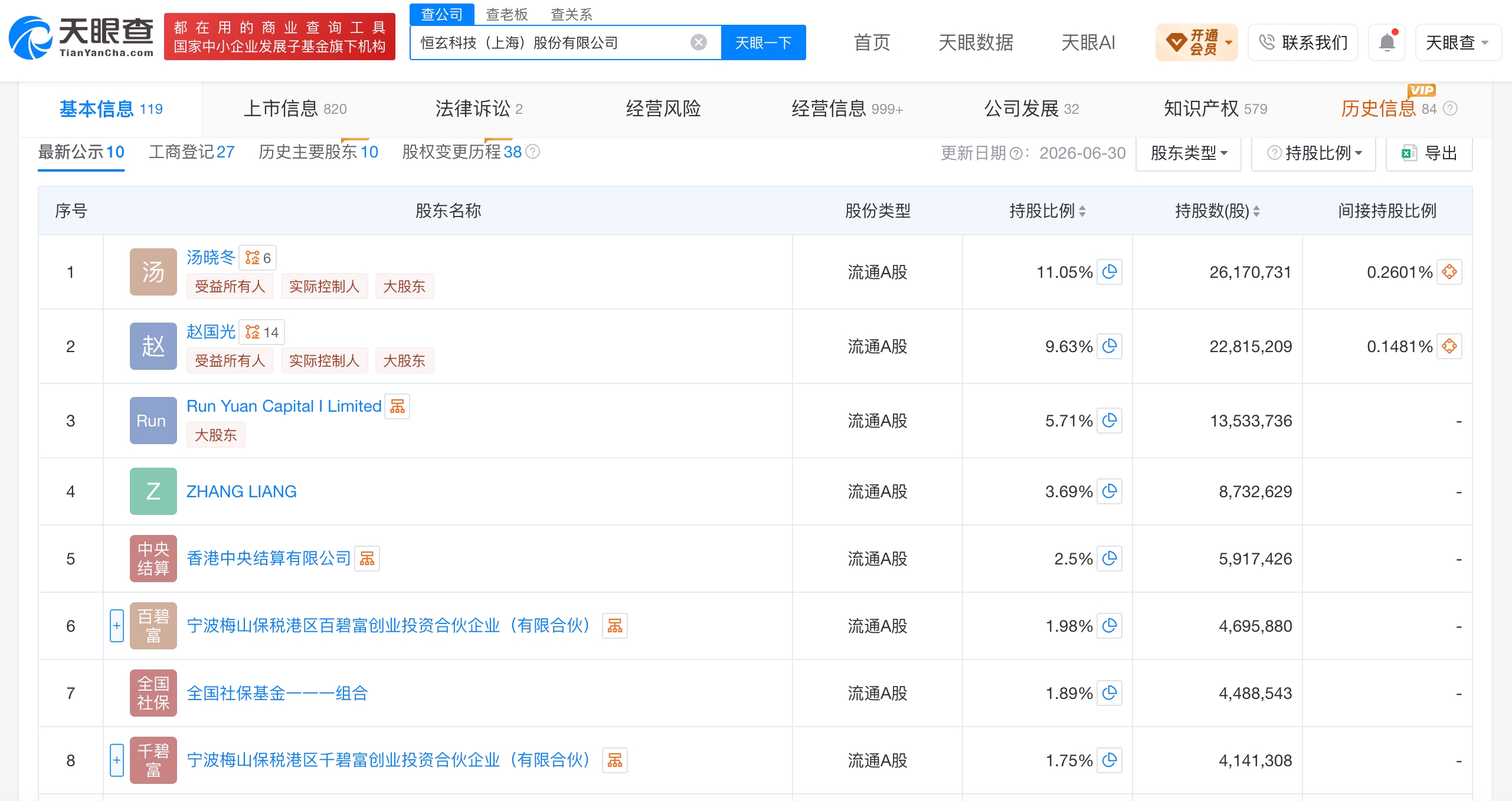1512x801 pixels.
Task: Click the Z avatar thumbnail
Action: pos(153,491)
